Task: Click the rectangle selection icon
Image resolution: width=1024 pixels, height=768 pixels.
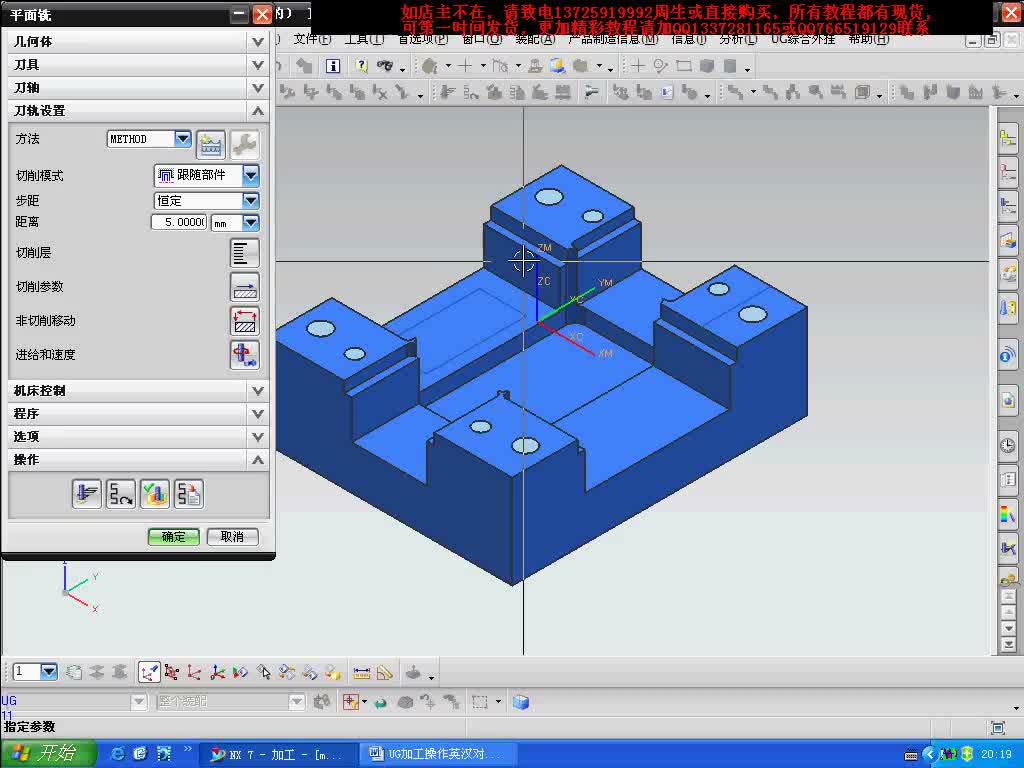Action: click(x=480, y=703)
